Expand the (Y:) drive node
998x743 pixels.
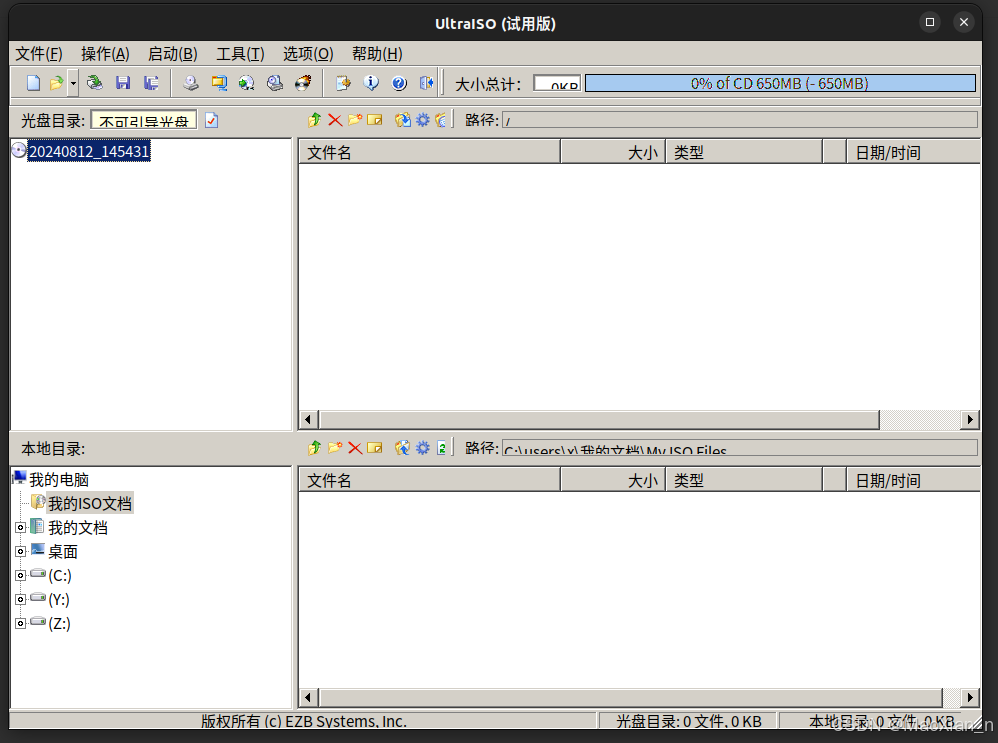[x=20, y=599]
